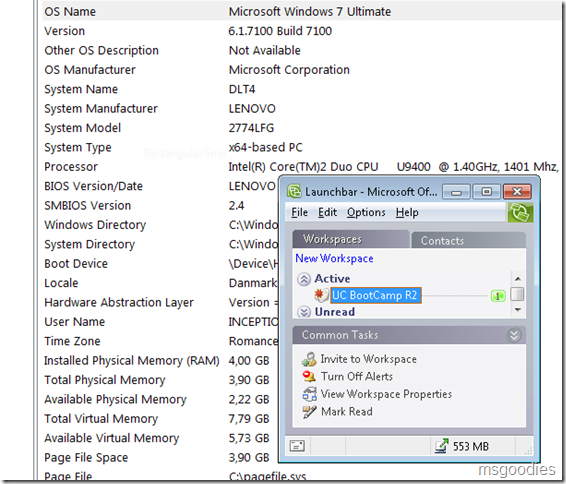Switch to the Workspaces tab
This screenshot has height=484, width=566.
coord(351,239)
